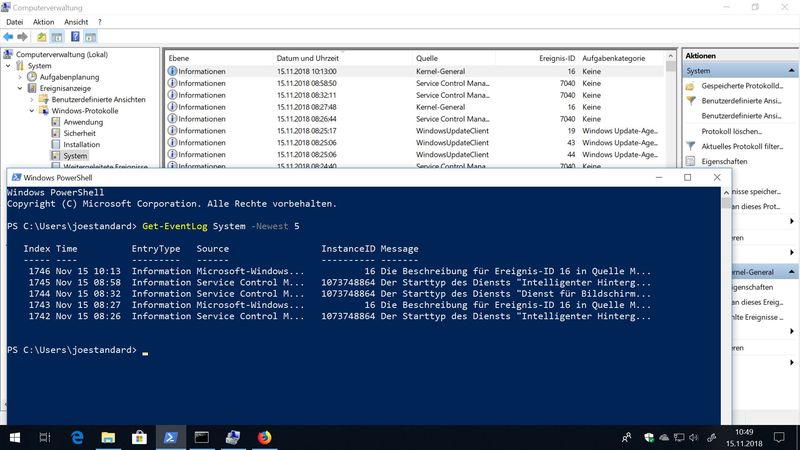Click Aktuelles Protokoll filtern action
The height and width of the screenshot is (450, 800).
[x=742, y=146]
